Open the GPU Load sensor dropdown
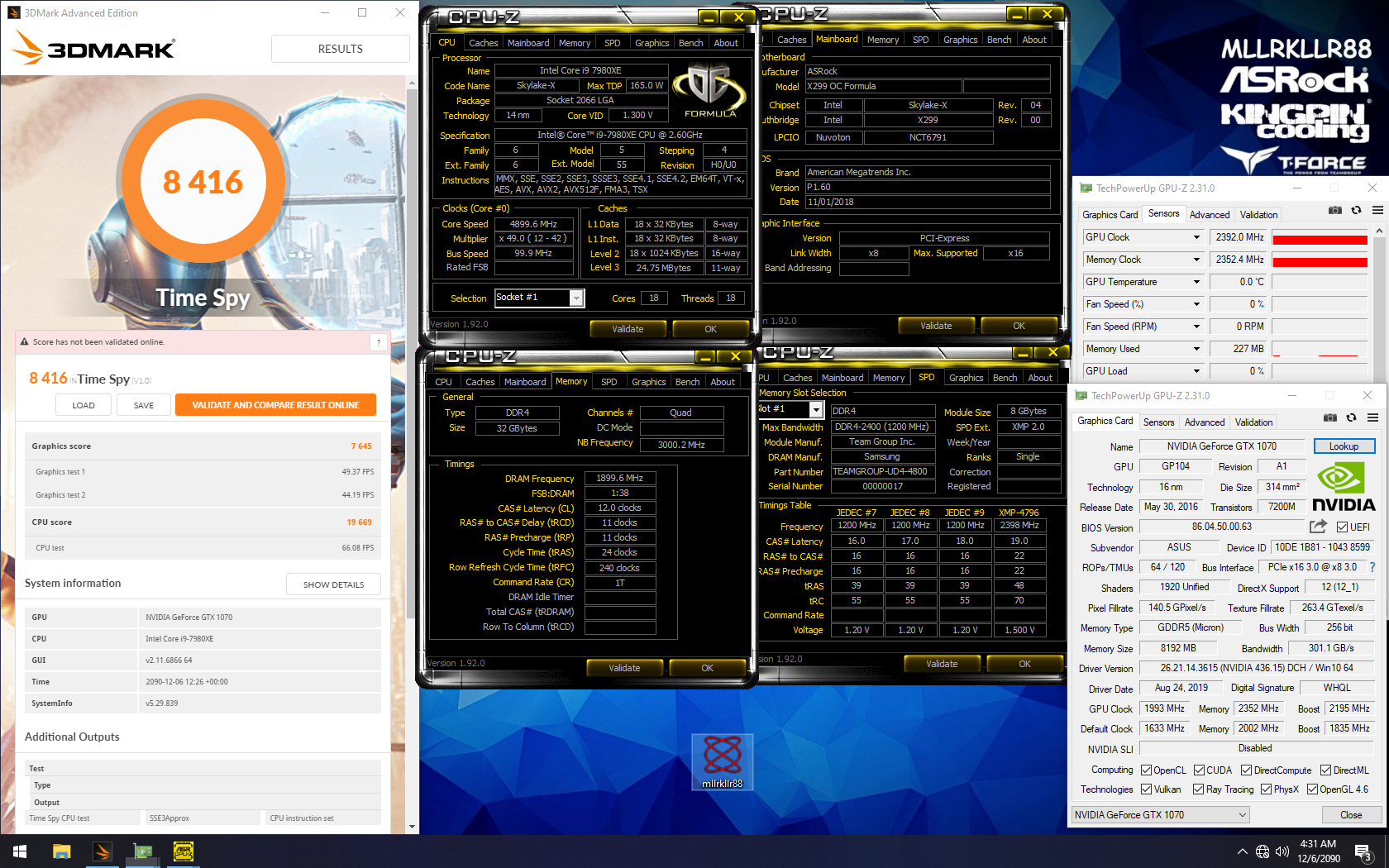Viewport: 1389px width, 868px height. [x=1196, y=371]
